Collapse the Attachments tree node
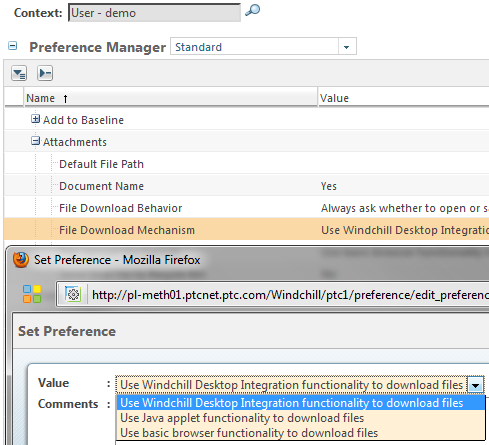 coord(35,141)
